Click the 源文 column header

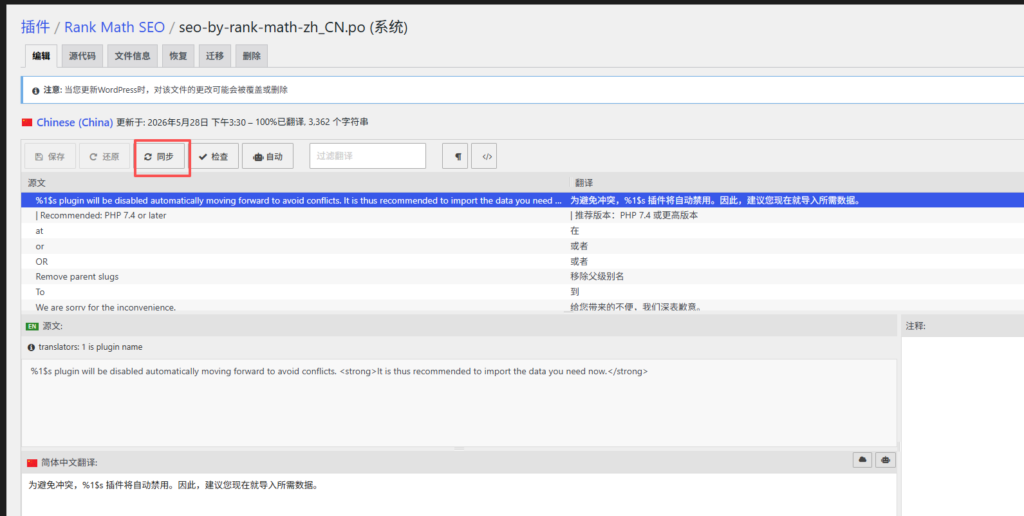[37, 184]
